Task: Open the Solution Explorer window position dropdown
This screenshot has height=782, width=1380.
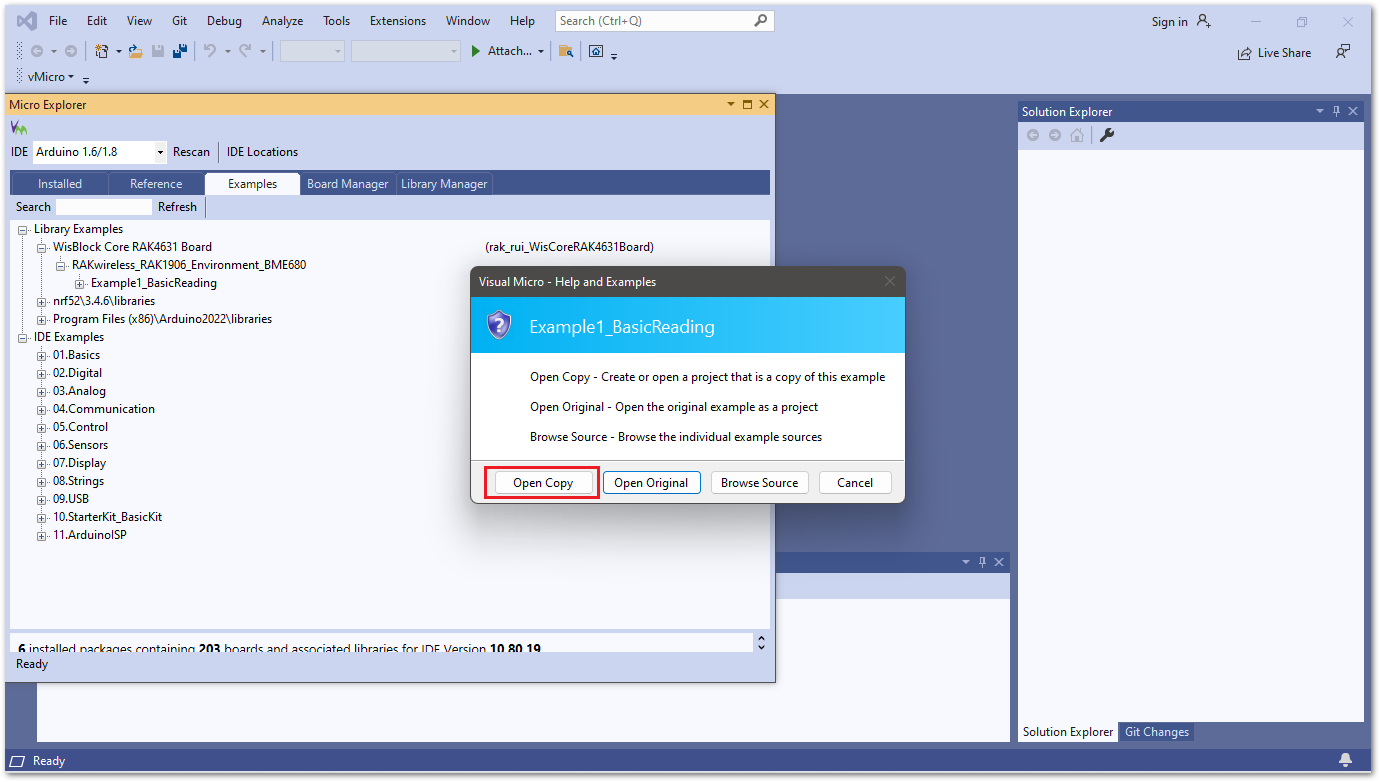Action: pos(1318,111)
